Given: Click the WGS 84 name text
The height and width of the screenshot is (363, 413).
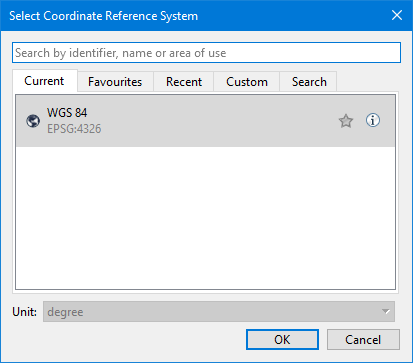Looking at the screenshot, I should [x=67, y=113].
